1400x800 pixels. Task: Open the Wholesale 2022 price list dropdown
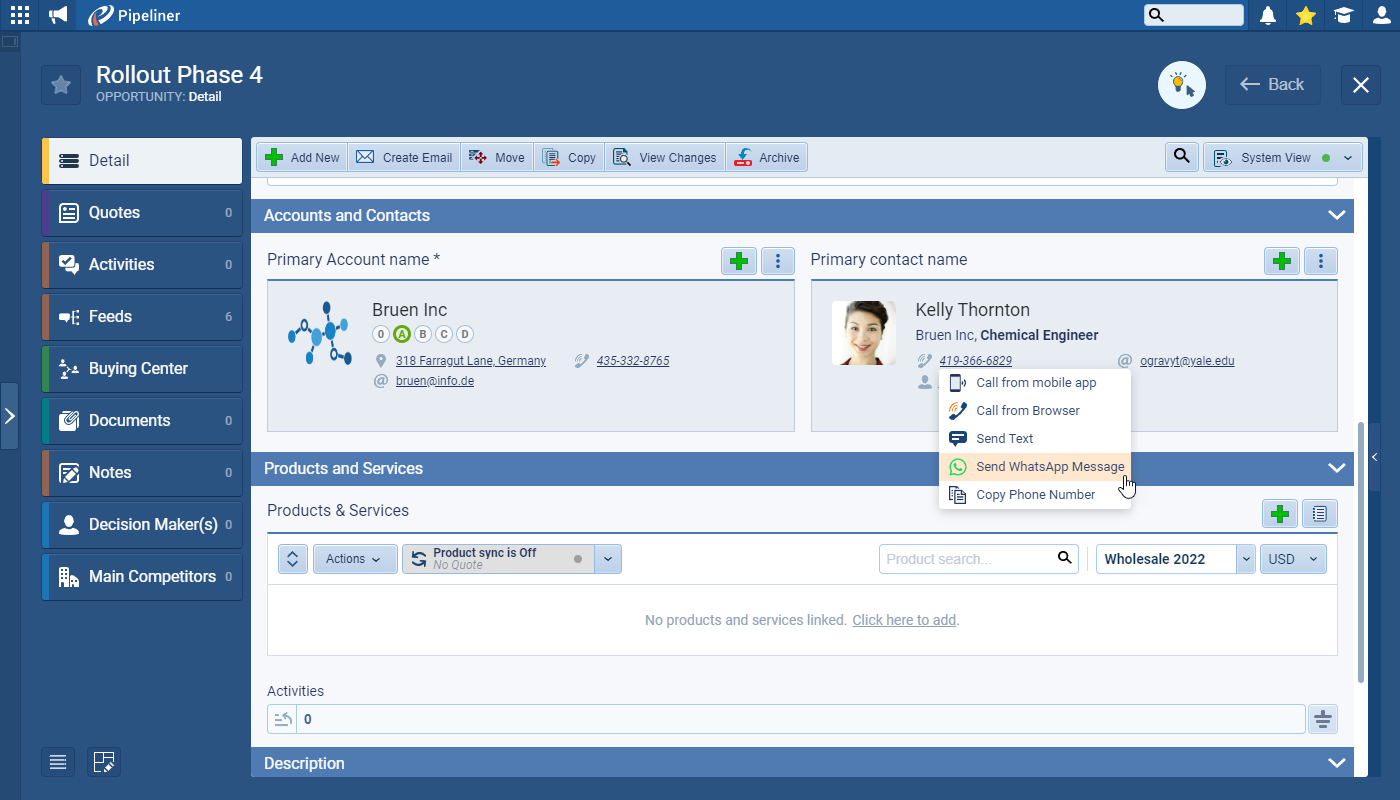click(x=1245, y=559)
